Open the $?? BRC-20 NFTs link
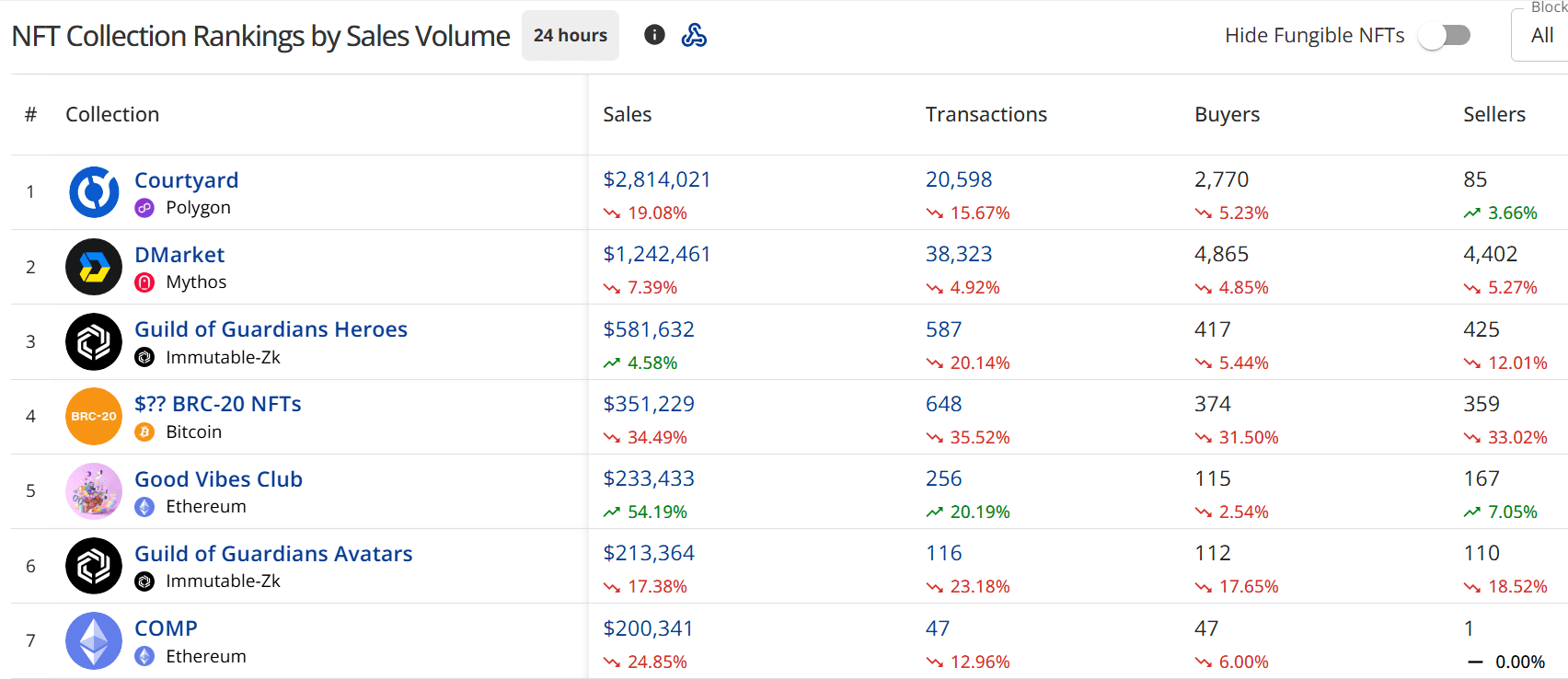Image resolution: width=1568 pixels, height=679 pixels. click(218, 404)
